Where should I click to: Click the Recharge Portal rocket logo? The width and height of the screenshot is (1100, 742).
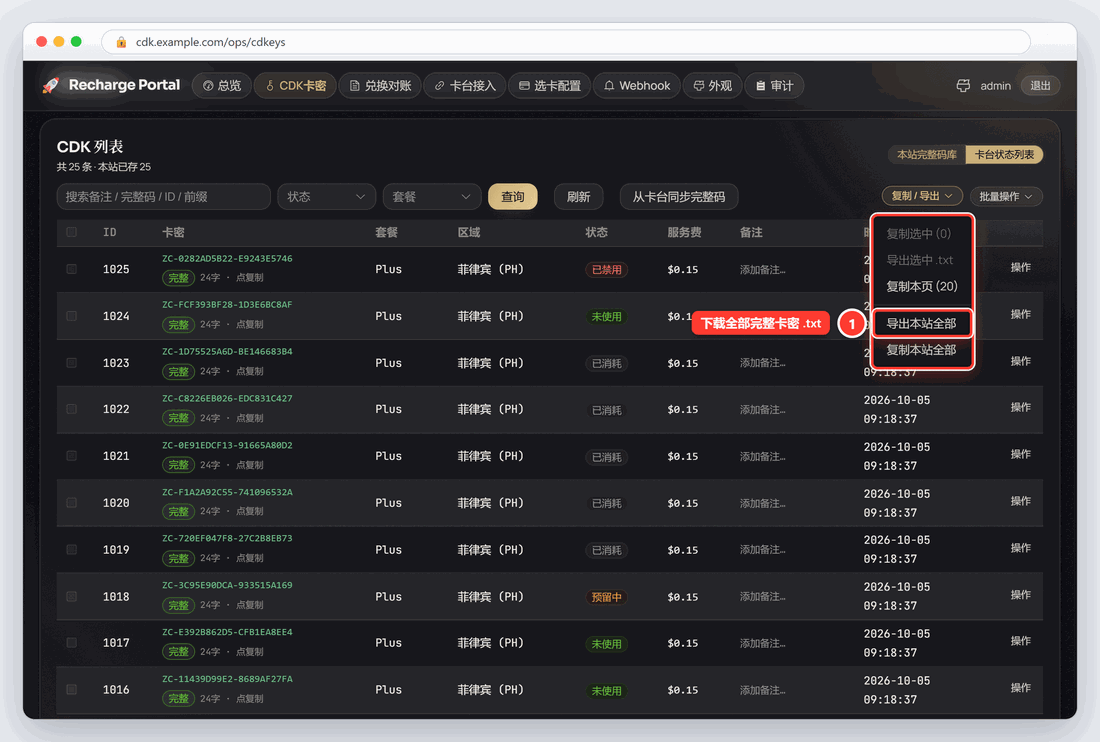pos(51,86)
